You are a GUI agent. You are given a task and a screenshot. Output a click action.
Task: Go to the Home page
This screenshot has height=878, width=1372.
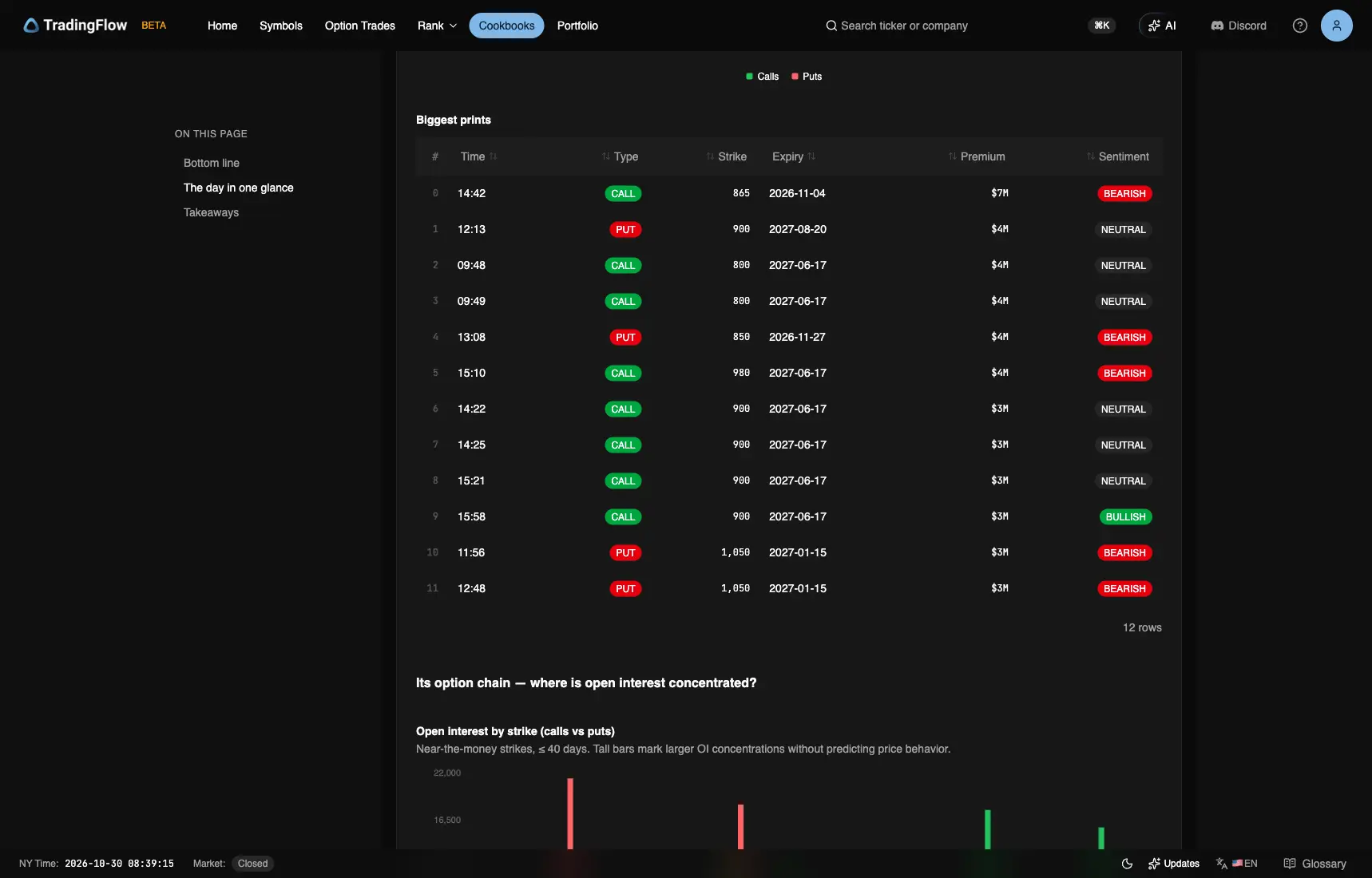click(222, 26)
